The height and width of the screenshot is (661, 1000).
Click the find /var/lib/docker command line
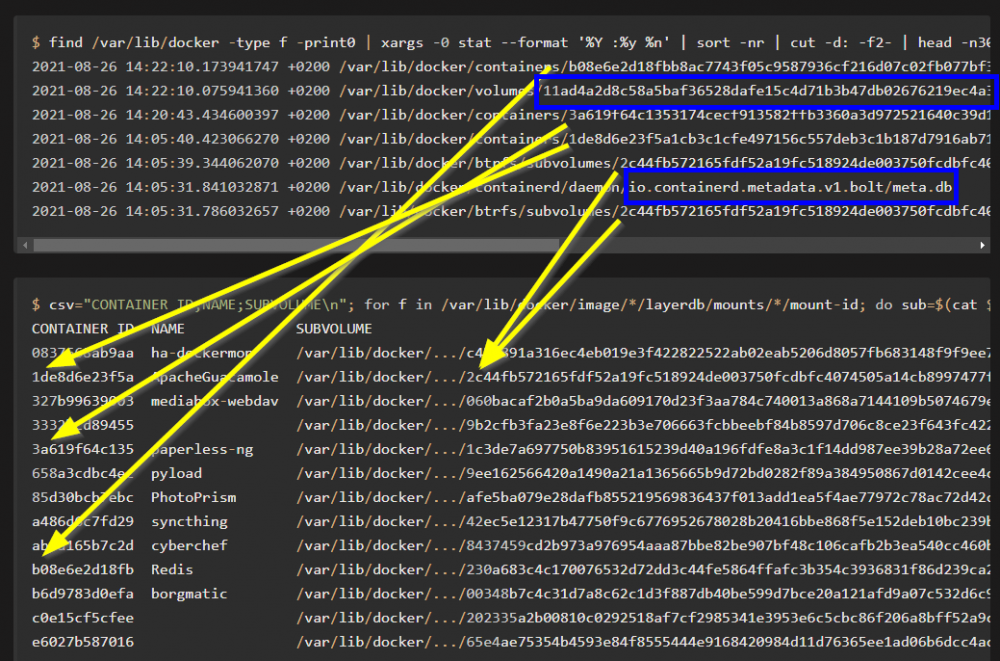click(x=510, y=42)
